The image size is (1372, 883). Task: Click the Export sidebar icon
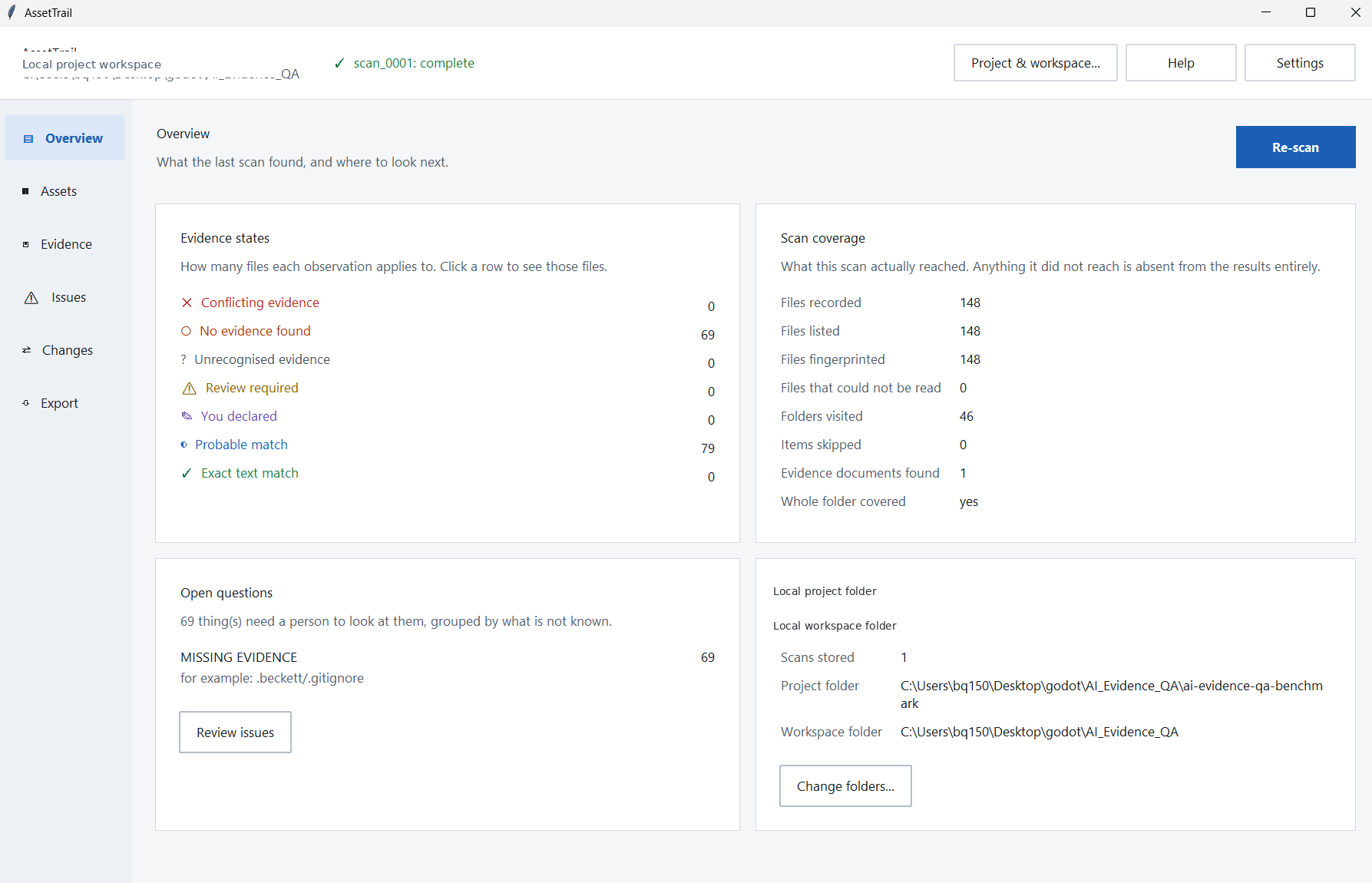pyautogui.click(x=25, y=403)
